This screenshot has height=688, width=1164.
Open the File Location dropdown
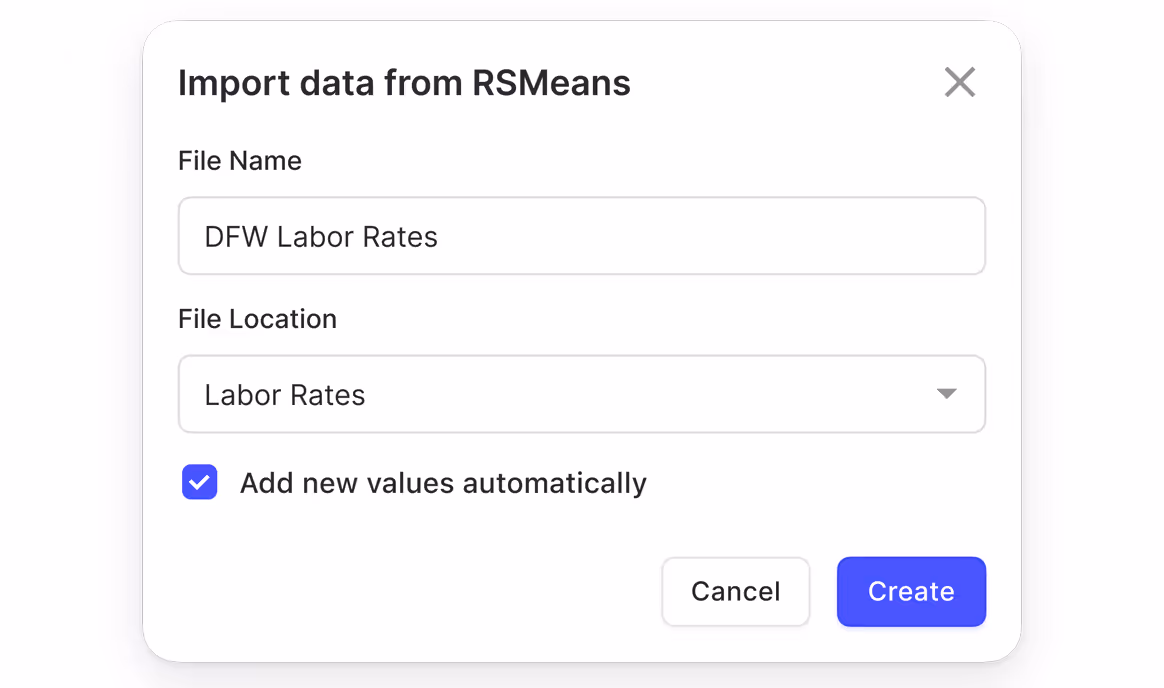click(581, 394)
